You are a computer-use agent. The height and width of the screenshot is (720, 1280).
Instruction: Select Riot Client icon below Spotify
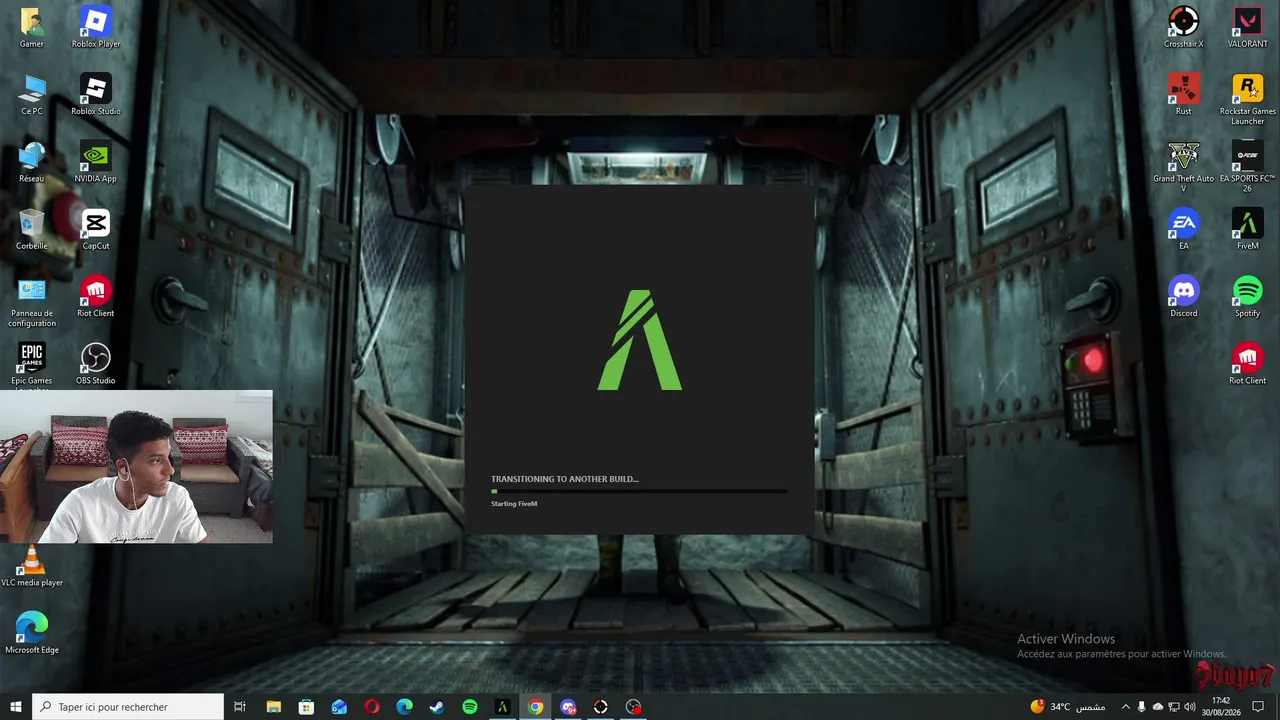click(x=1248, y=363)
